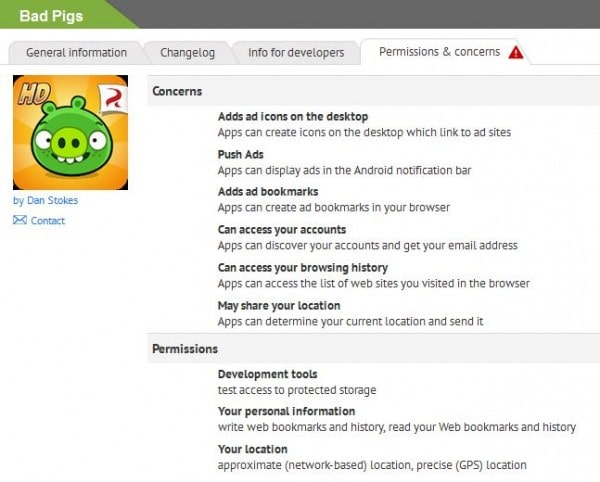
Task: Click Can access your accounts heading
Action: pos(282,230)
